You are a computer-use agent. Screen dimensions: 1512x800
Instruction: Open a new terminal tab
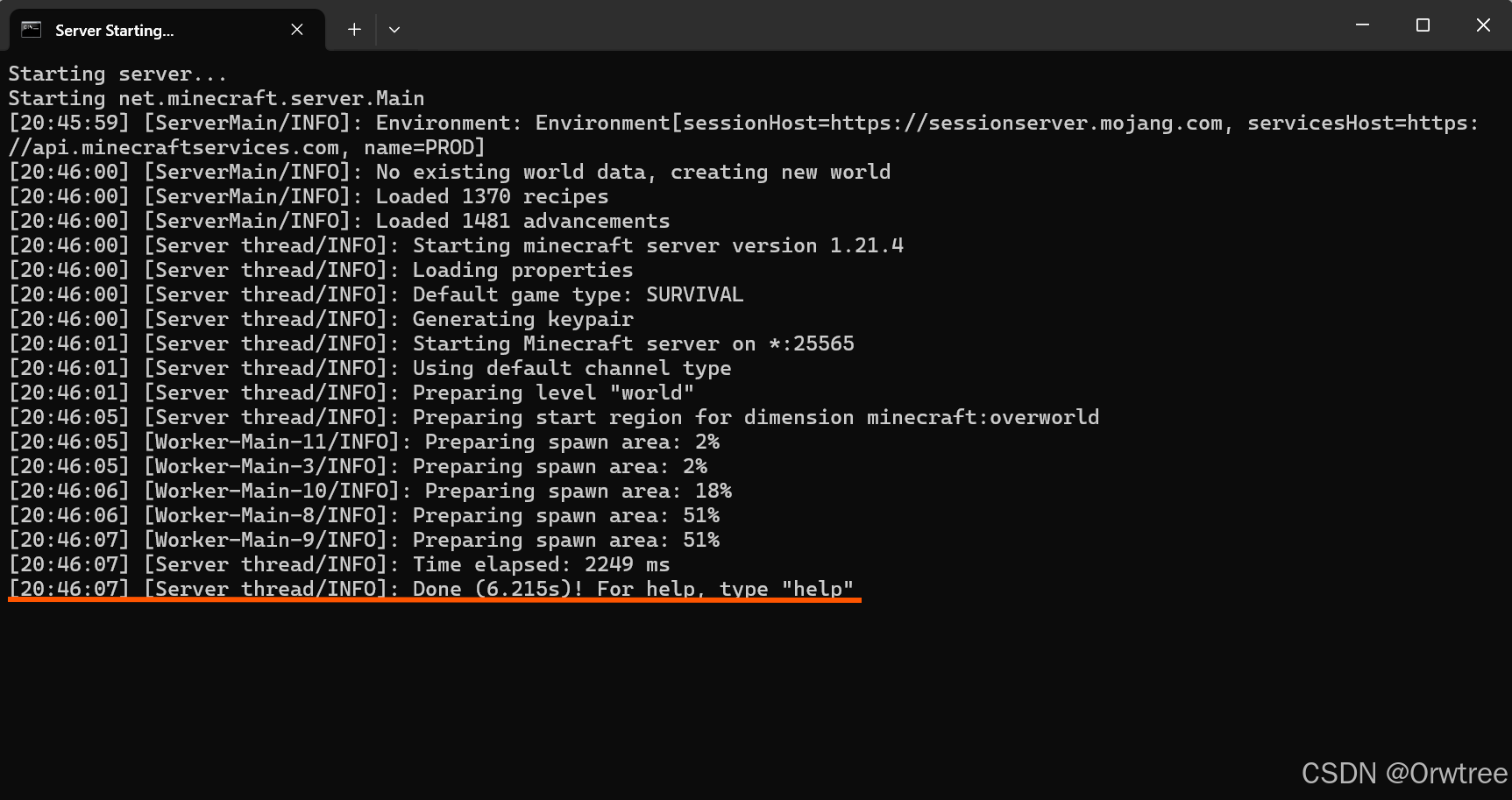[x=354, y=30]
